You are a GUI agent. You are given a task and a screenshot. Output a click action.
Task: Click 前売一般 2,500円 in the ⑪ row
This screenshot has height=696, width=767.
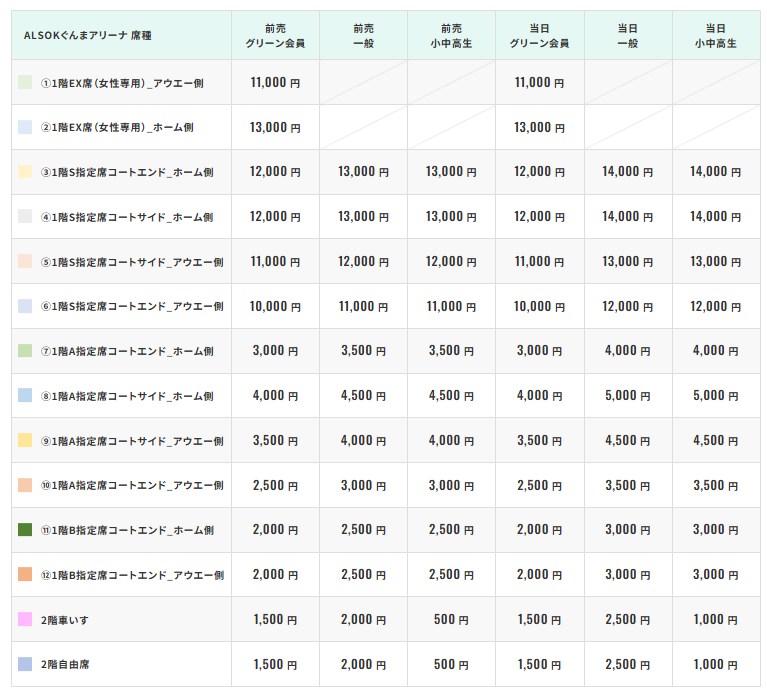pyautogui.click(x=363, y=530)
